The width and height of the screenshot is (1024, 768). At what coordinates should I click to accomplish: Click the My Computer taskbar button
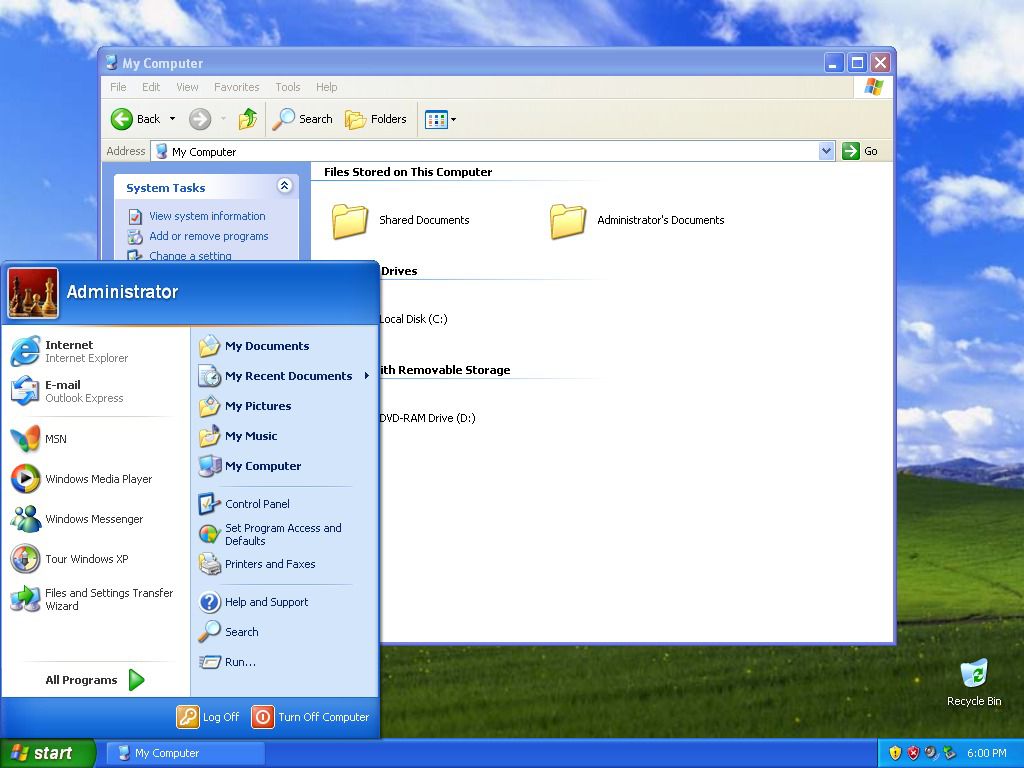[x=184, y=753]
